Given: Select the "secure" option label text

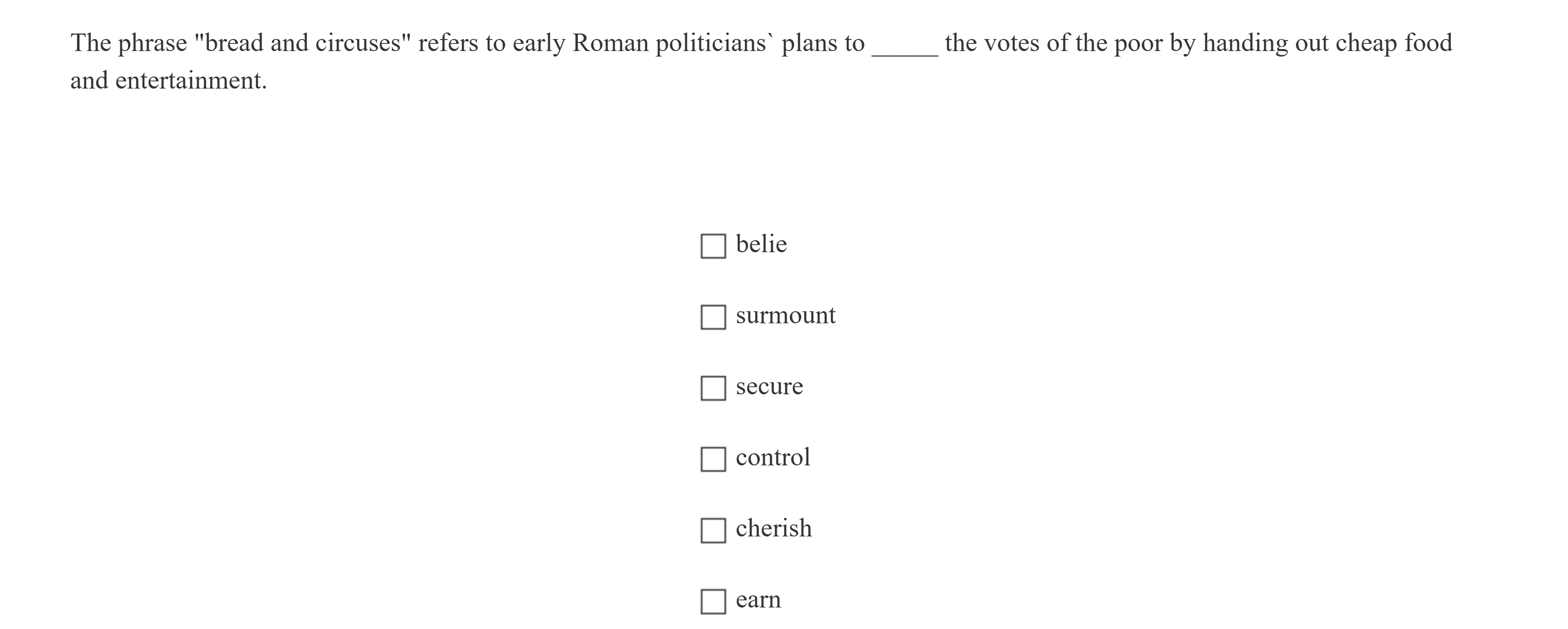Looking at the screenshot, I should point(769,387).
